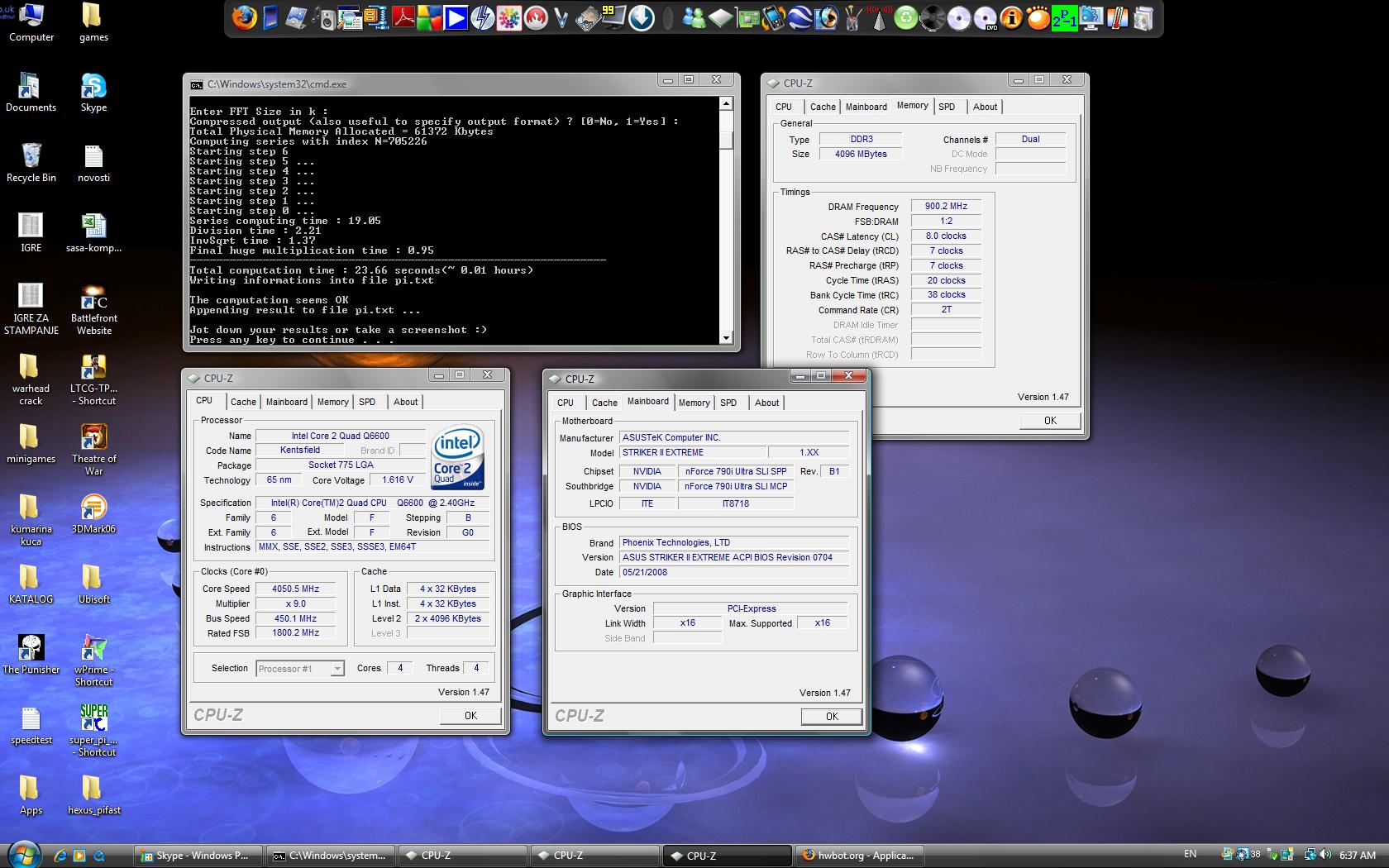
Task: Open the Windows Start orb
Action: pyautogui.click(x=22, y=855)
